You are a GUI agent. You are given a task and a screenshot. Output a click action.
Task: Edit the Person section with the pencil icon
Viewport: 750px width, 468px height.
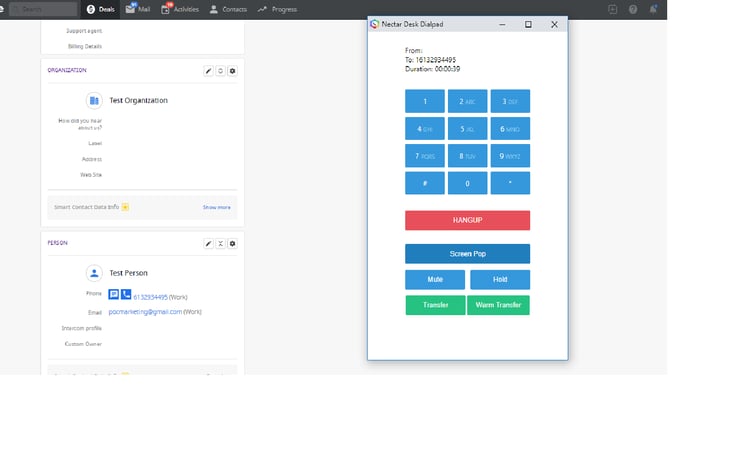click(x=209, y=244)
